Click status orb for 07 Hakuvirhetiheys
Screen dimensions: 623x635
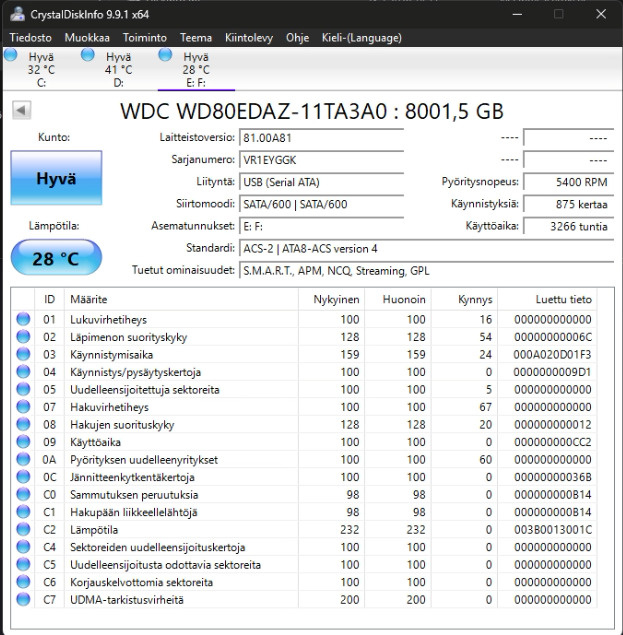click(23, 407)
